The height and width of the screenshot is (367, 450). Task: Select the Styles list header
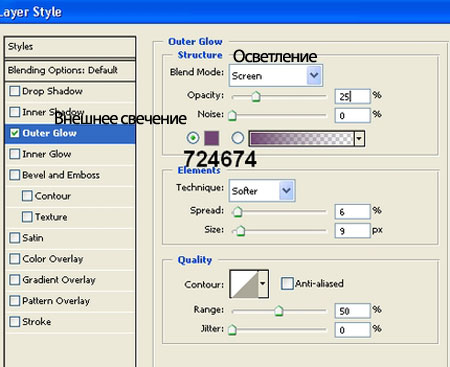click(70, 47)
